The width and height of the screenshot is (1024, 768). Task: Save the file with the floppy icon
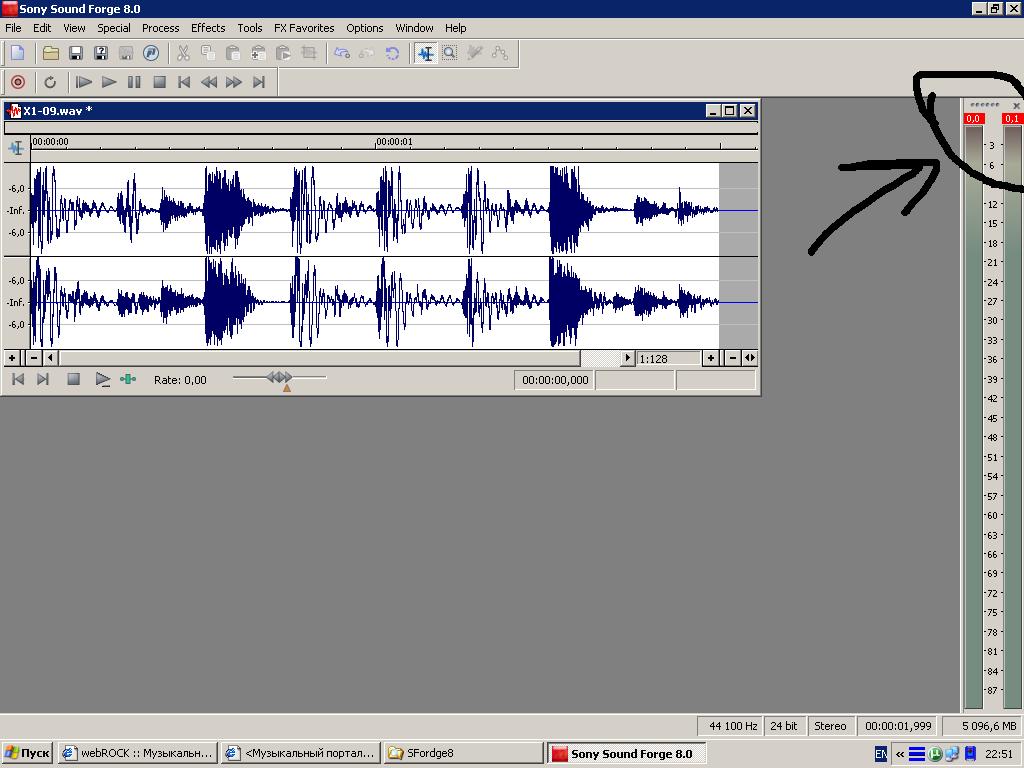tap(76, 54)
